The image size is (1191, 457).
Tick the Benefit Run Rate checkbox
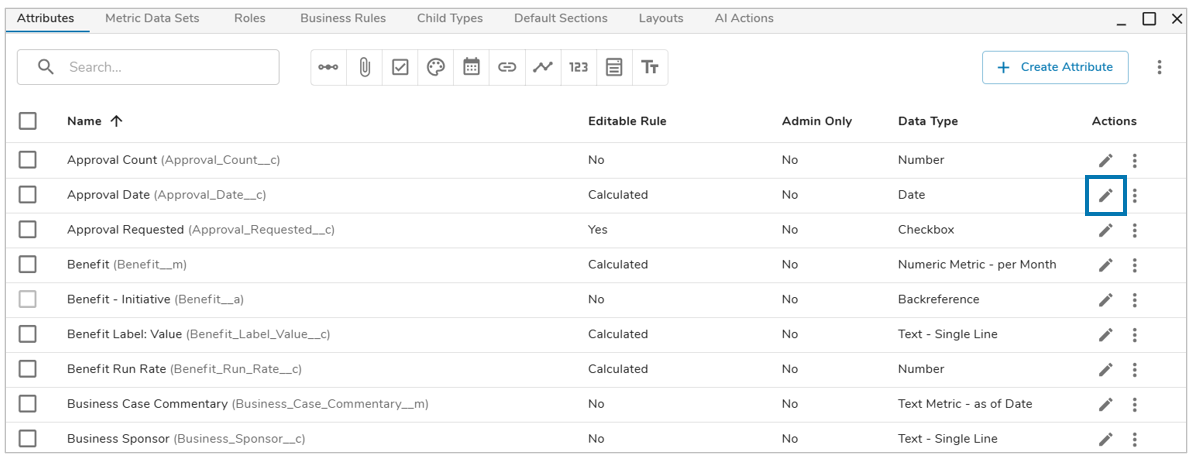tap(28, 369)
